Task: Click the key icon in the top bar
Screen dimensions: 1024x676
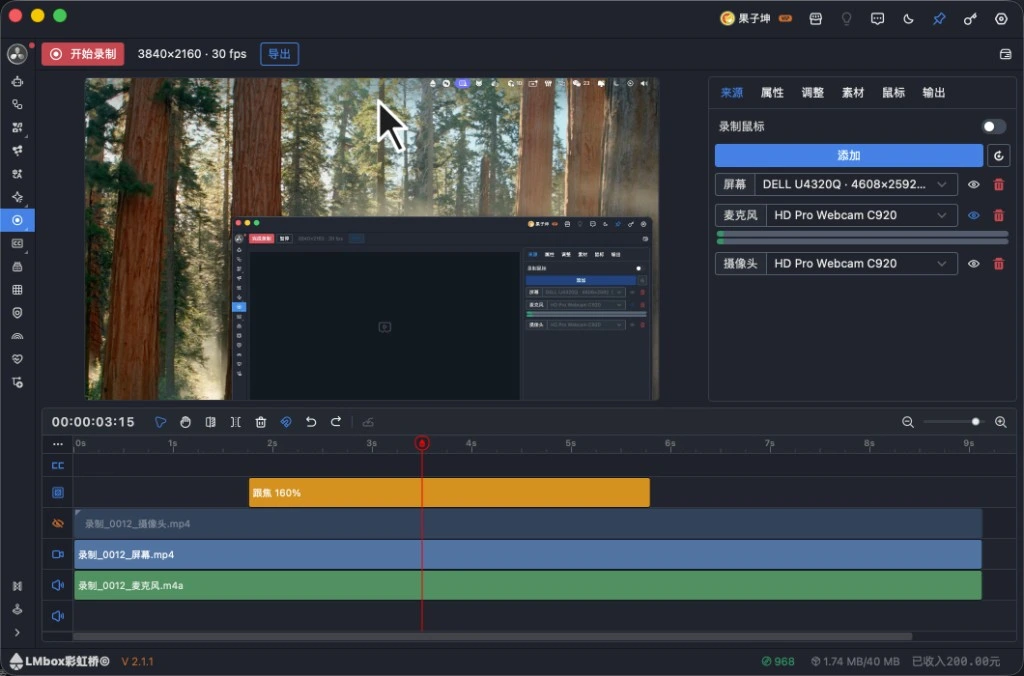Action: [970, 19]
